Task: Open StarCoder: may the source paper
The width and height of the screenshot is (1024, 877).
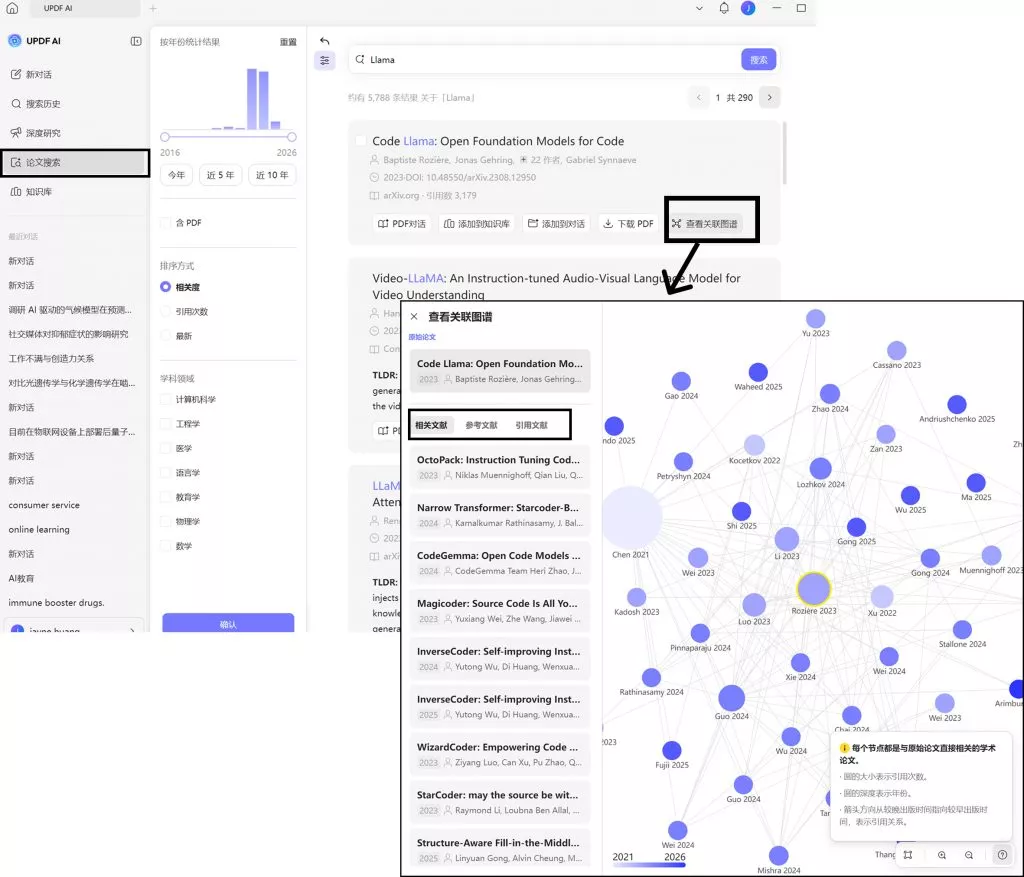Action: (x=500, y=801)
